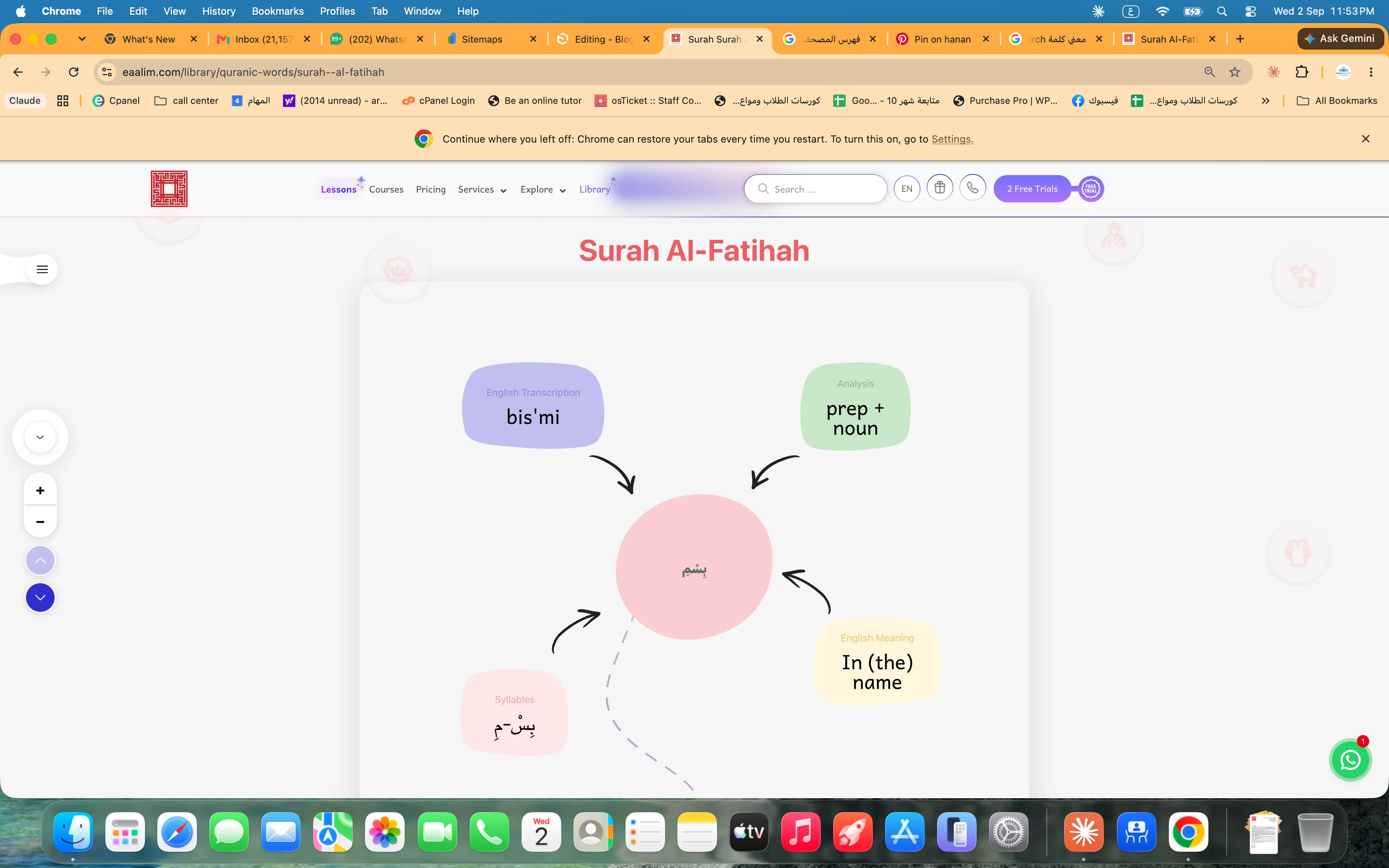
Task: Click the Chrome back arrow
Action: pyautogui.click(x=18, y=72)
